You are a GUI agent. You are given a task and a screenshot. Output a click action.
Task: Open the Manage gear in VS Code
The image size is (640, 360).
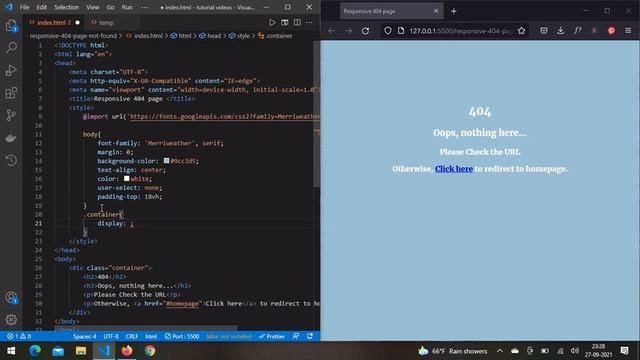coord(11,320)
